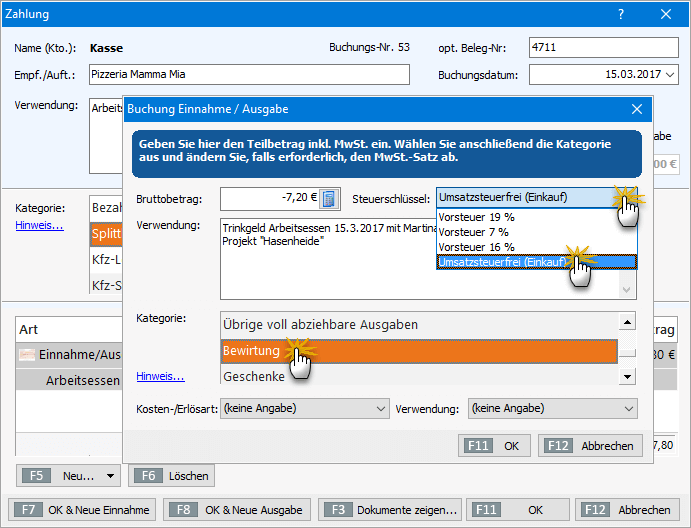The image size is (691, 528).
Task: Click the Hinweis link in the booking dialog
Action: [160, 376]
